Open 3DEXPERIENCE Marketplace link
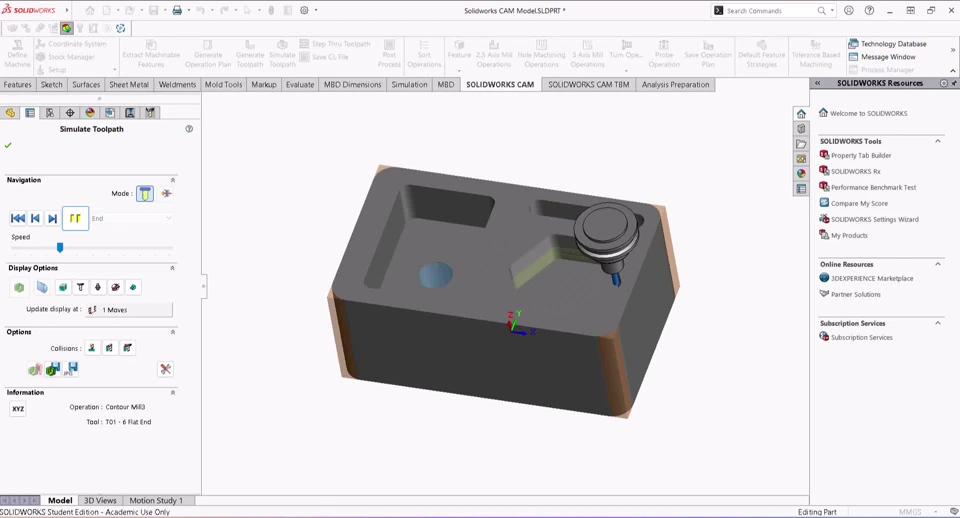The width and height of the screenshot is (960, 518). pyautogui.click(x=866, y=278)
